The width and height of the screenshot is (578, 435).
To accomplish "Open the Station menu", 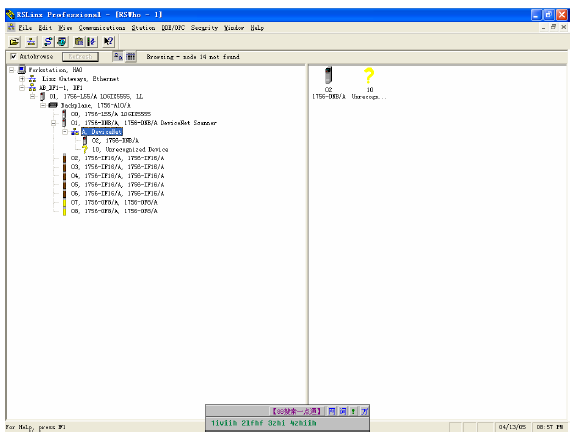I will click(x=143, y=28).
